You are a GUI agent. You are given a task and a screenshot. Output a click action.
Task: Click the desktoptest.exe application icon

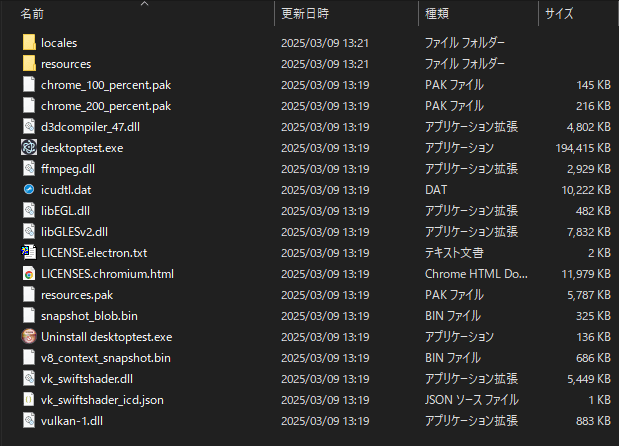tap(29, 147)
